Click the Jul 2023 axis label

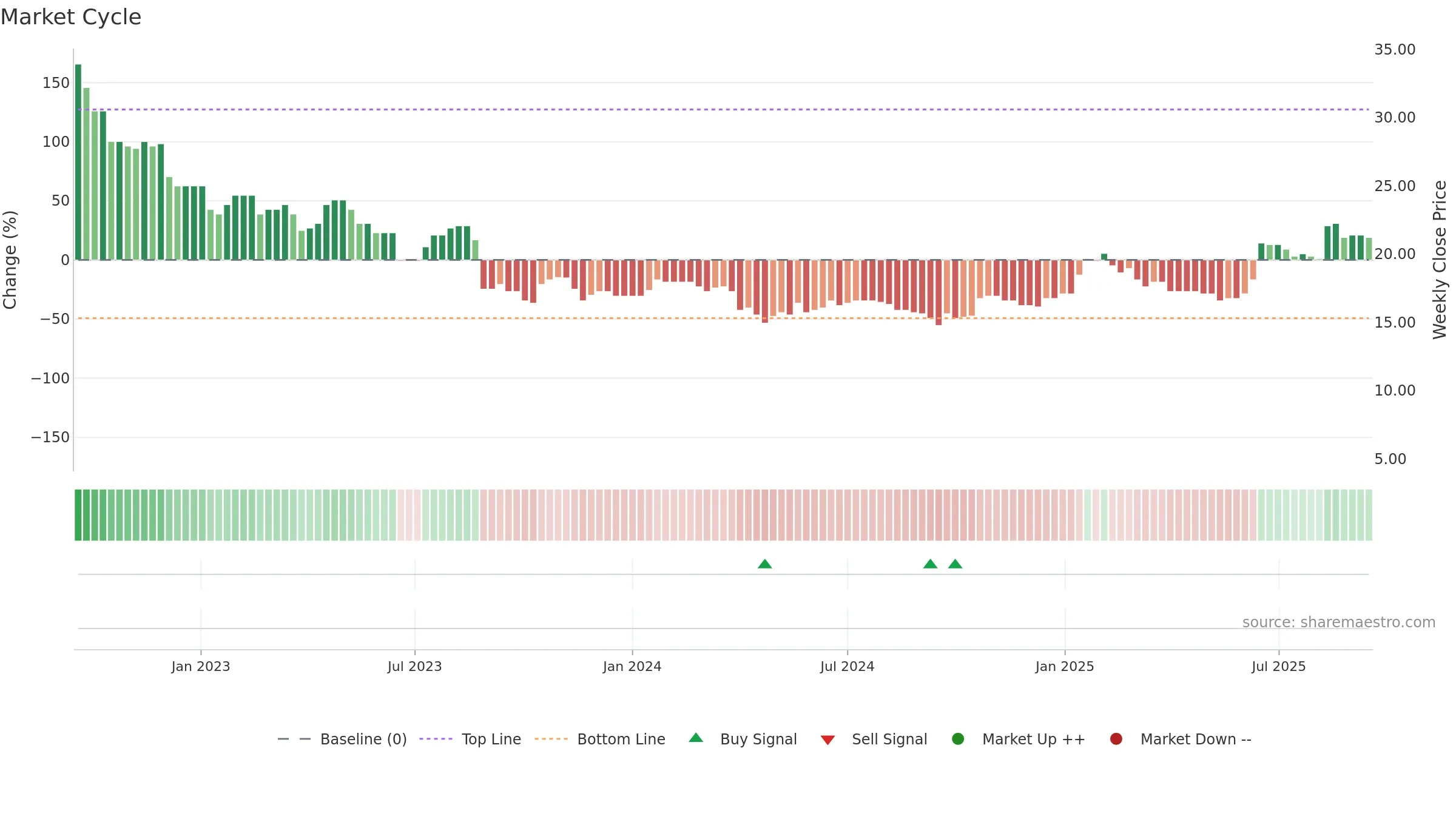click(x=415, y=667)
